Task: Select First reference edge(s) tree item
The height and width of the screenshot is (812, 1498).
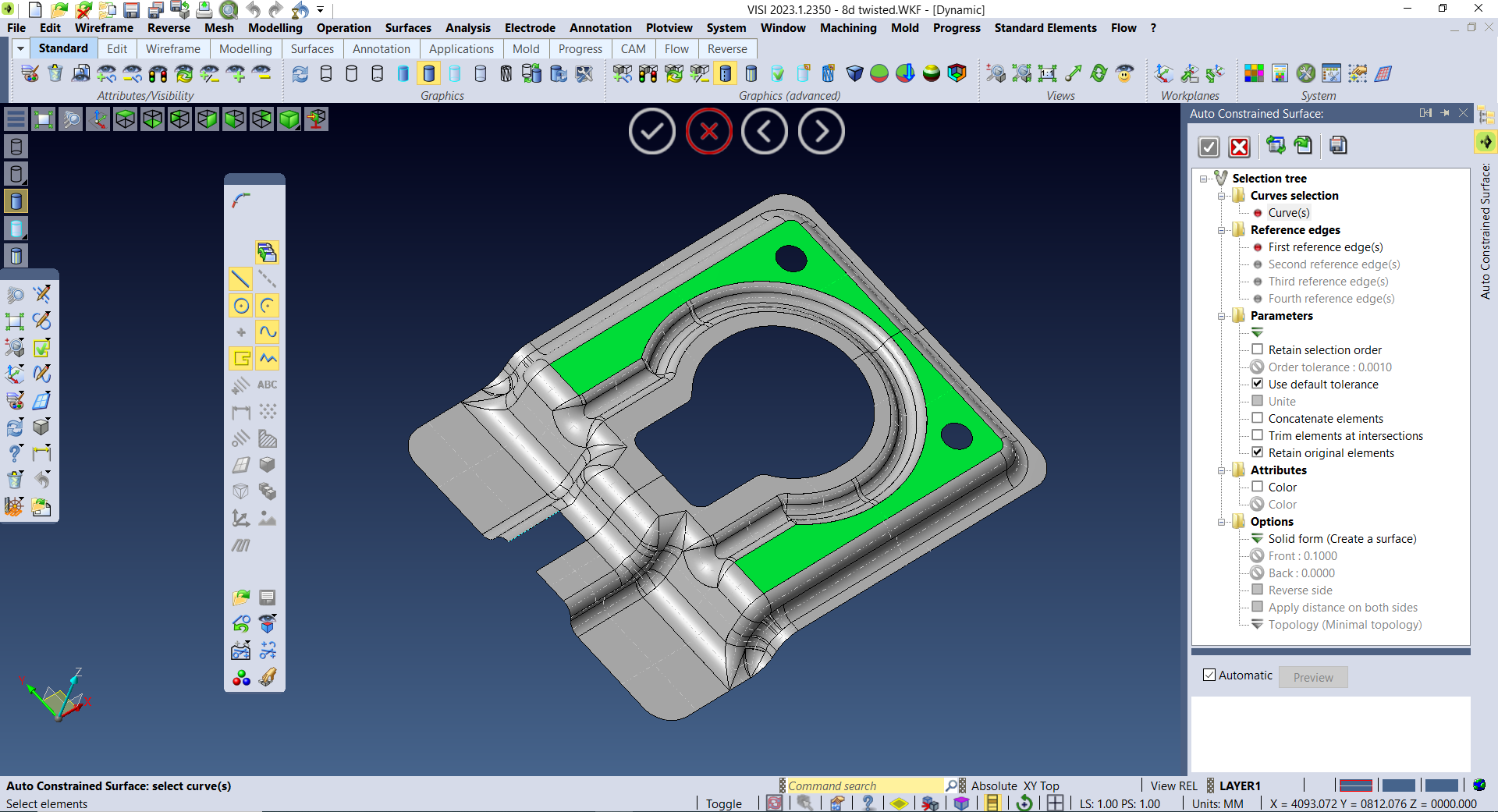Action: click(x=1326, y=247)
